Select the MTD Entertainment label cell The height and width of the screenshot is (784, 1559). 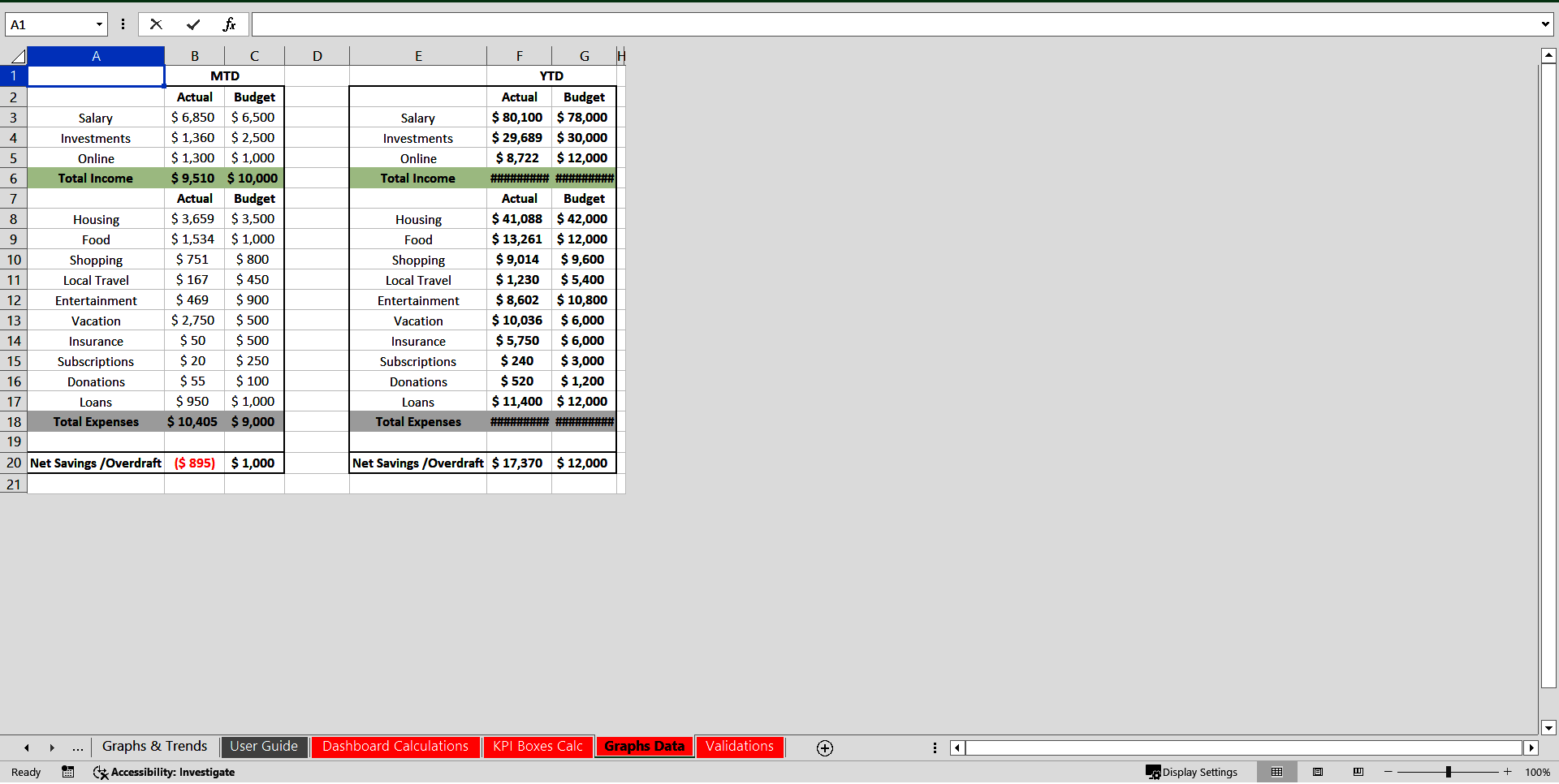pyautogui.click(x=96, y=299)
